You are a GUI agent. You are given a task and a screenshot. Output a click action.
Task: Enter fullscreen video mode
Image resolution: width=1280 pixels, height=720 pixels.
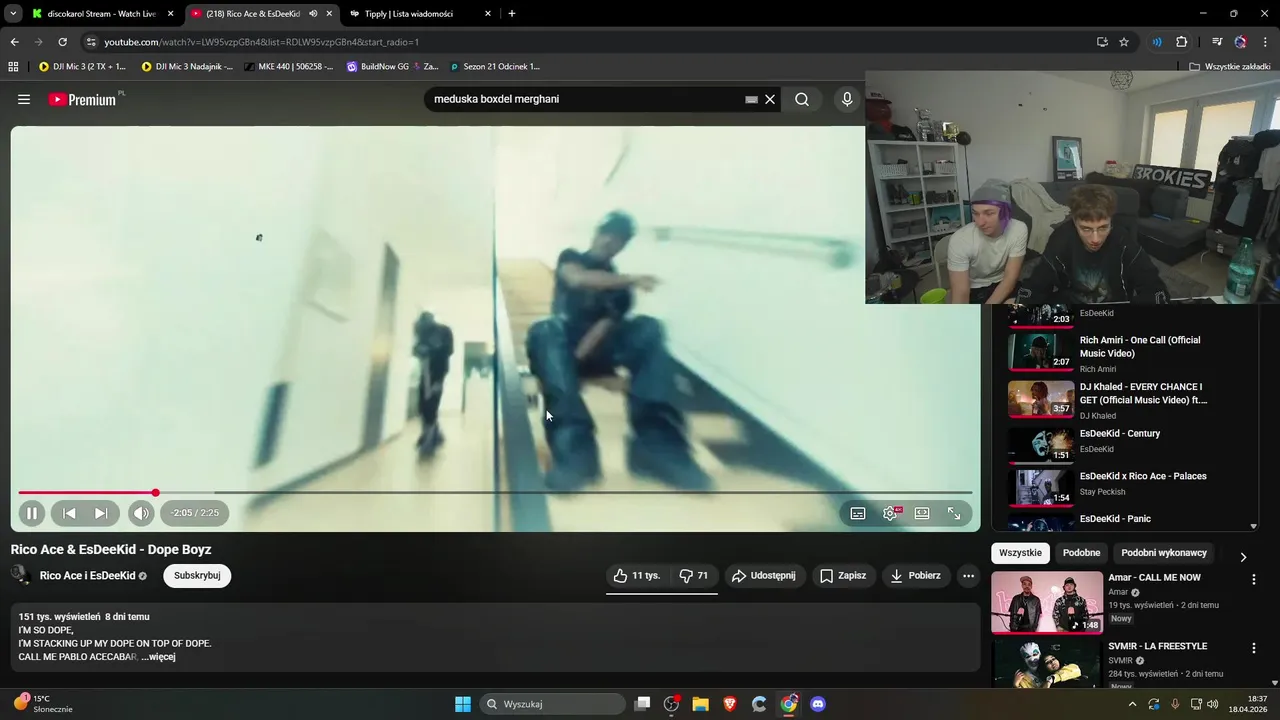(x=954, y=513)
